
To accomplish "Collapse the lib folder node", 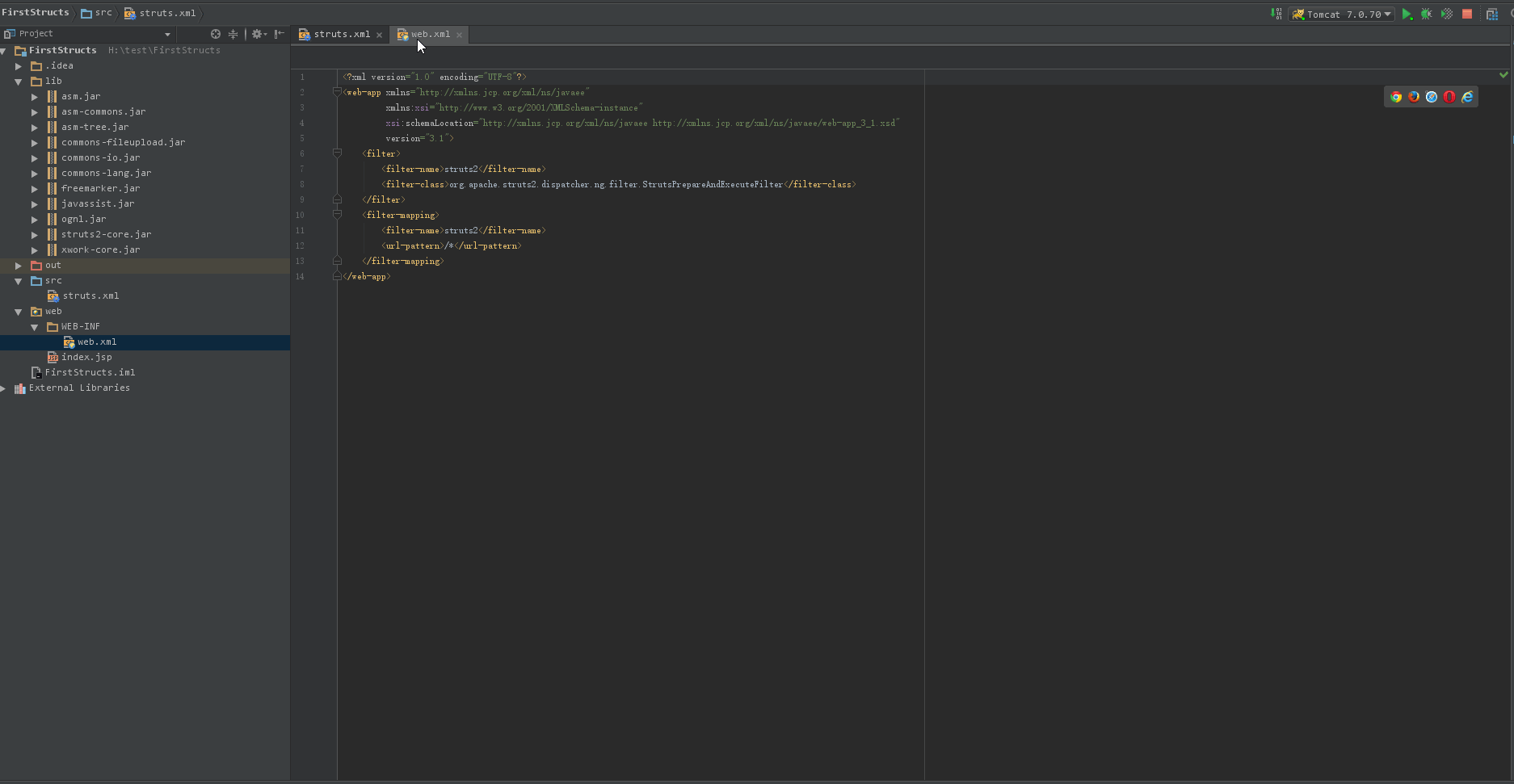I will click(19, 82).
